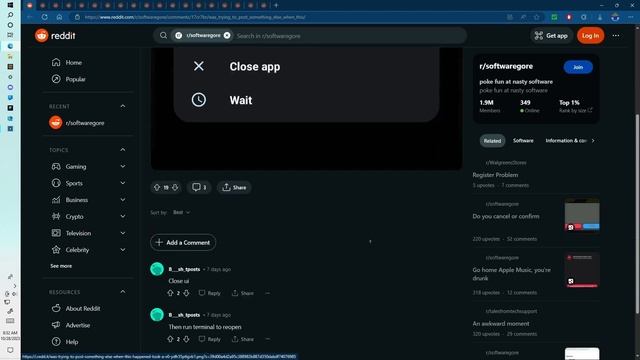This screenshot has width=640, height=360.
Task: Open a new browser tab
Action: coord(276,5)
